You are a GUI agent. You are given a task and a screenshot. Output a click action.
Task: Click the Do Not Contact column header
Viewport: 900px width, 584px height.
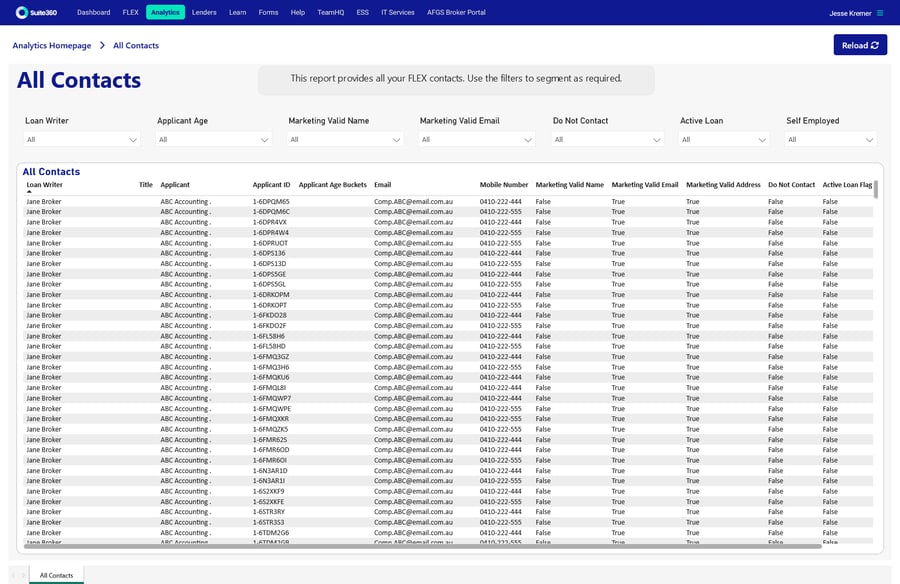click(x=792, y=184)
